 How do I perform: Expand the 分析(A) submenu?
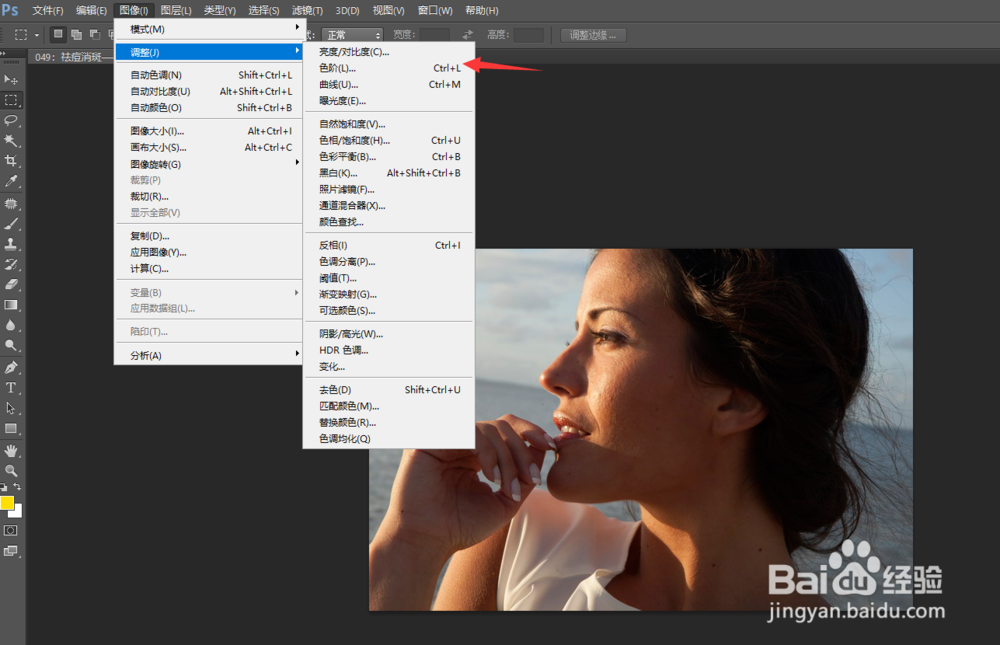pyautogui.click(x=209, y=355)
